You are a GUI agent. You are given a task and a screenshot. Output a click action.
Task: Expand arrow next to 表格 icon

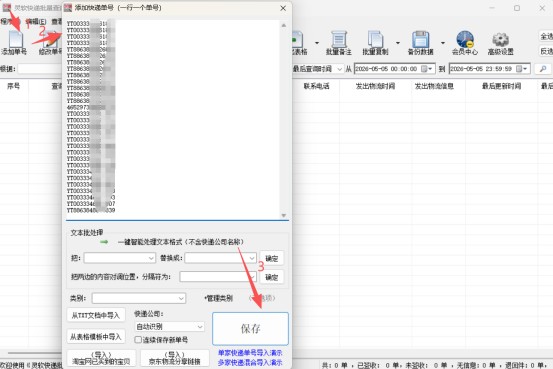[317, 43]
